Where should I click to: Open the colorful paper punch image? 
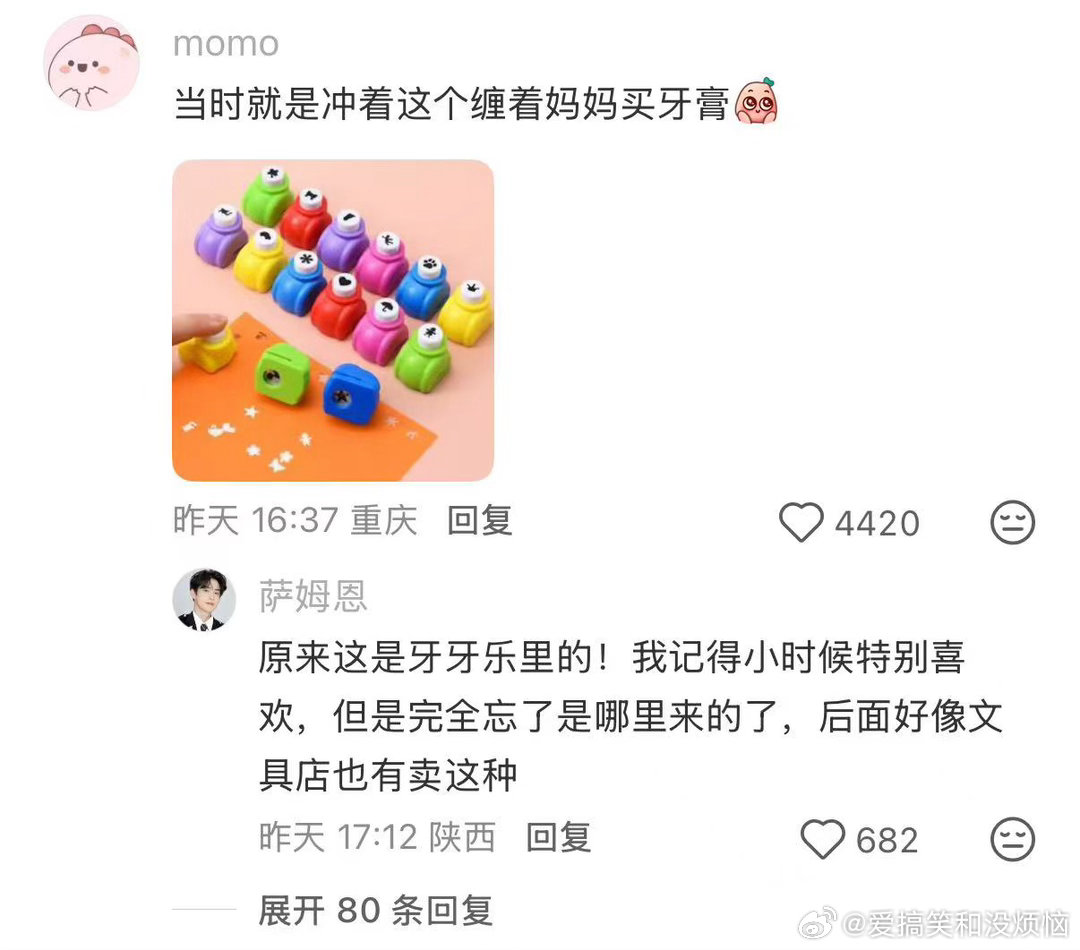333,320
